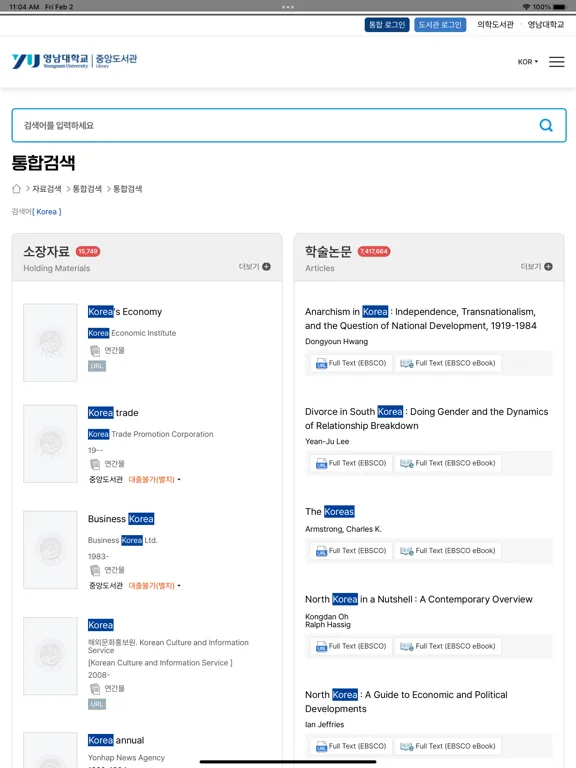Open Full Text (EBSCO eBook) for North Korea in a Nutshell
576x768 pixels.
[x=448, y=647]
